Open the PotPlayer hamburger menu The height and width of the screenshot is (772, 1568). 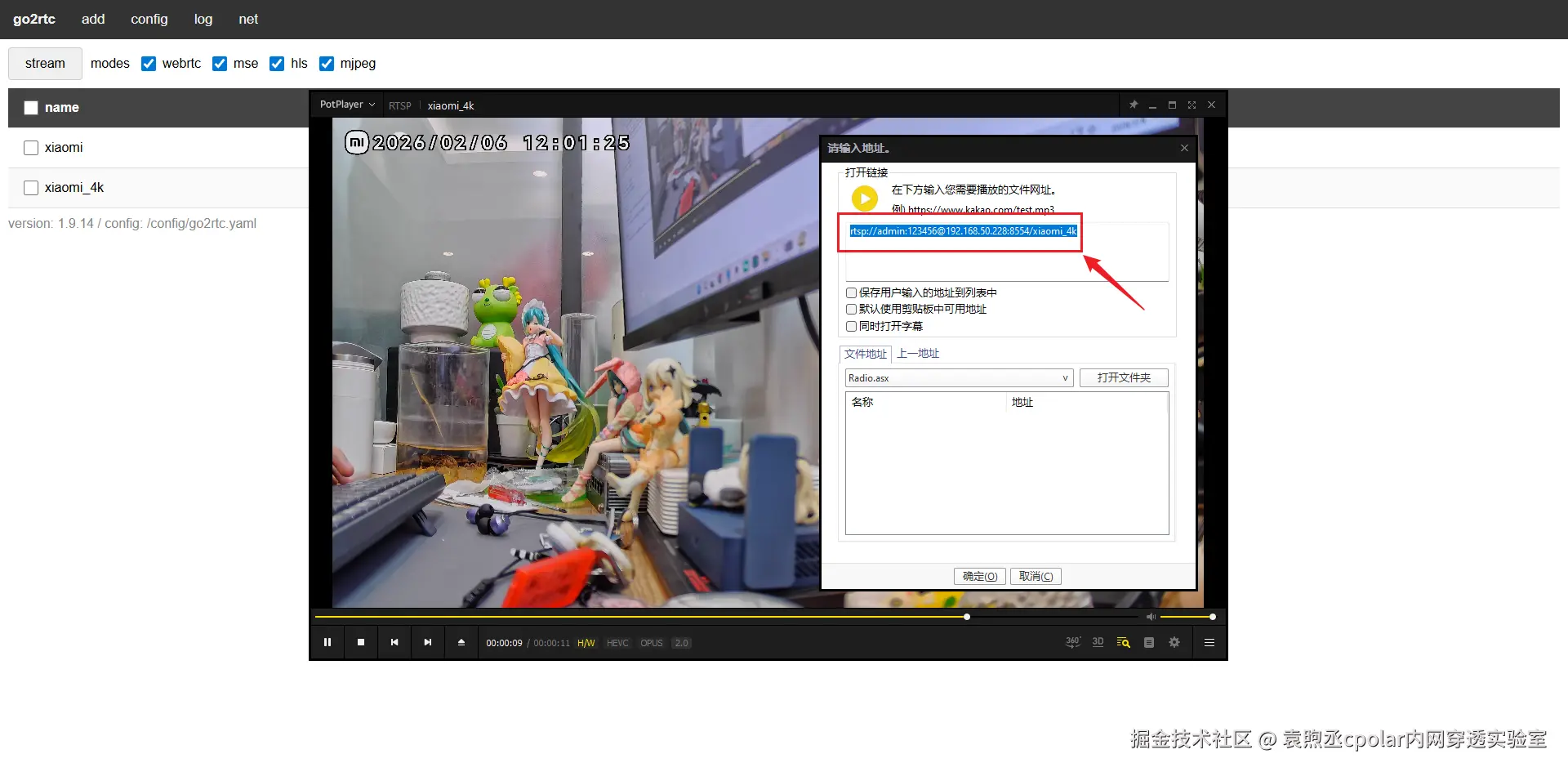point(1209,643)
